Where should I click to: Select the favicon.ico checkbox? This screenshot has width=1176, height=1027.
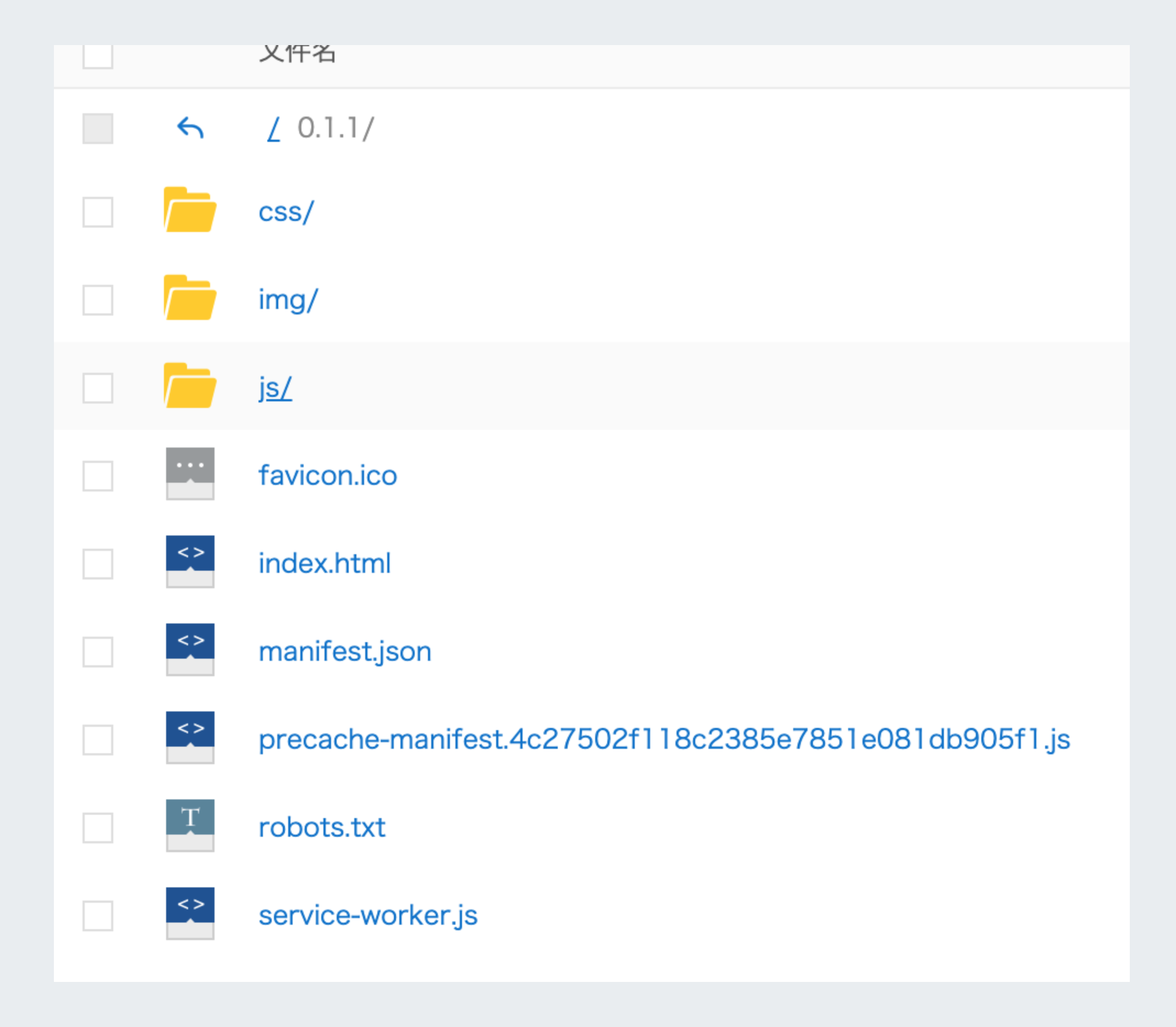coord(97,476)
